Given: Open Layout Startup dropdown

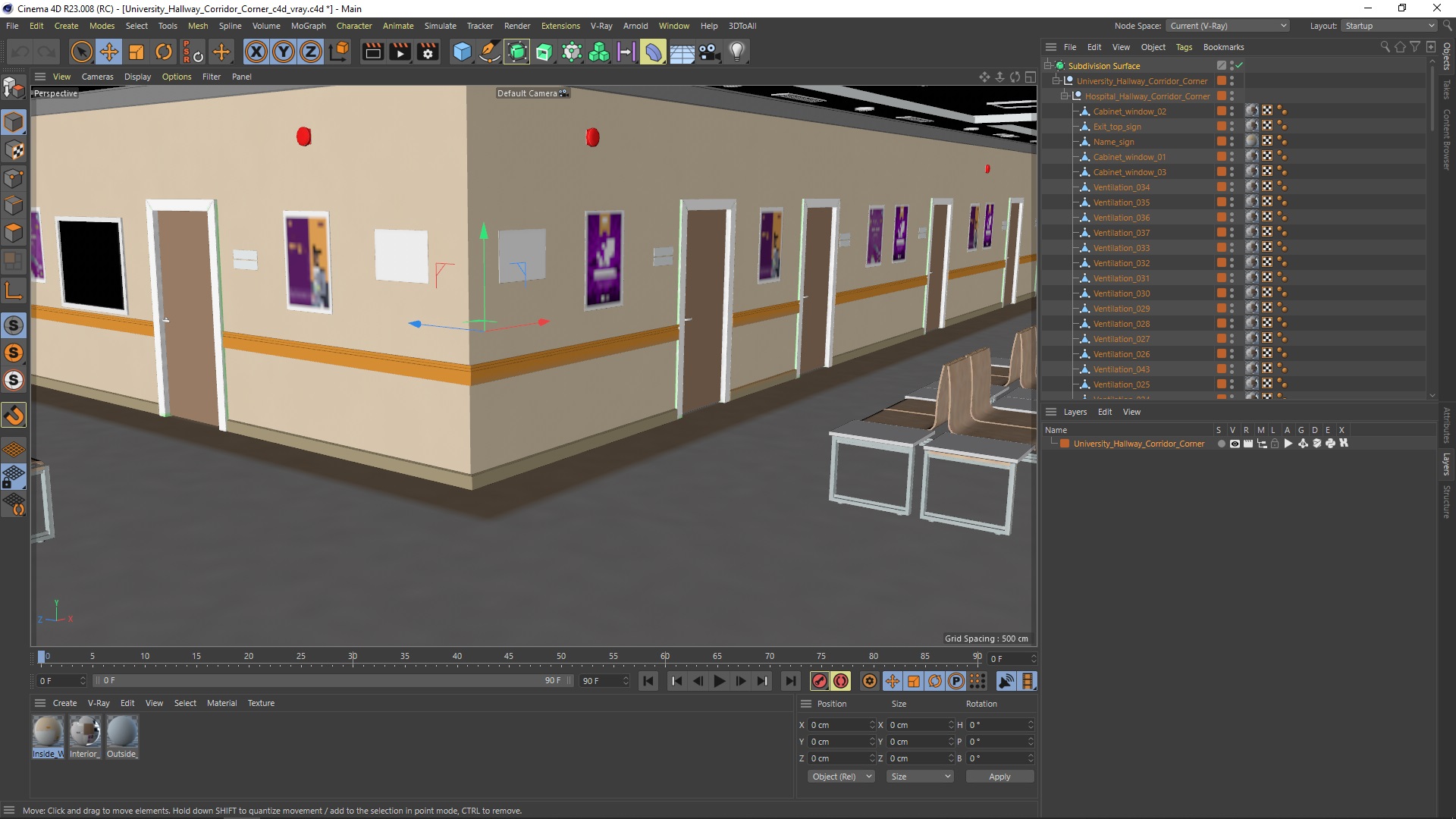Looking at the screenshot, I should click(x=1389, y=26).
